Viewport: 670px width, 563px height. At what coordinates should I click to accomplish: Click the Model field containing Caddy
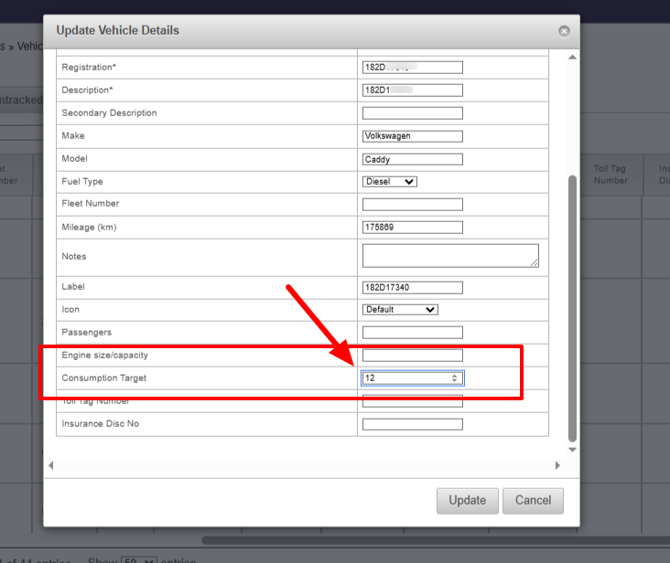point(412,159)
